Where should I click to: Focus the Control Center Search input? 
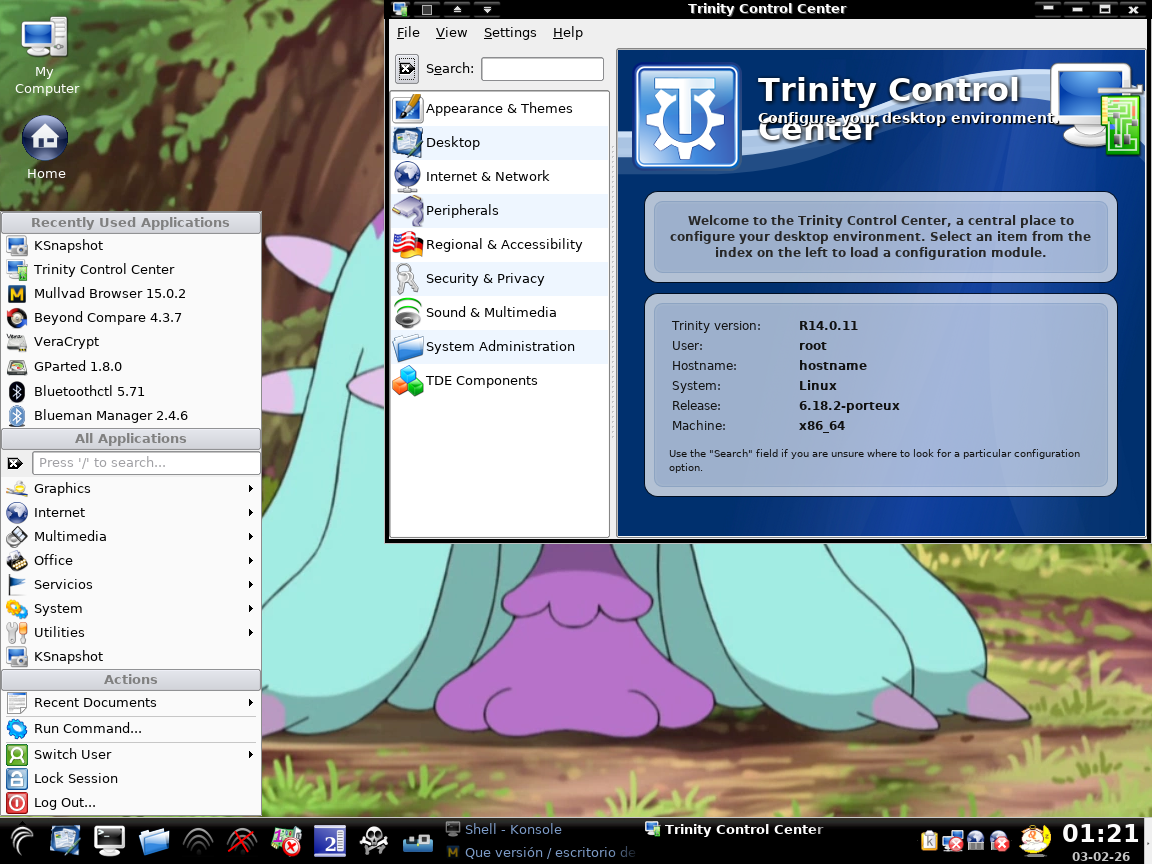coord(542,69)
